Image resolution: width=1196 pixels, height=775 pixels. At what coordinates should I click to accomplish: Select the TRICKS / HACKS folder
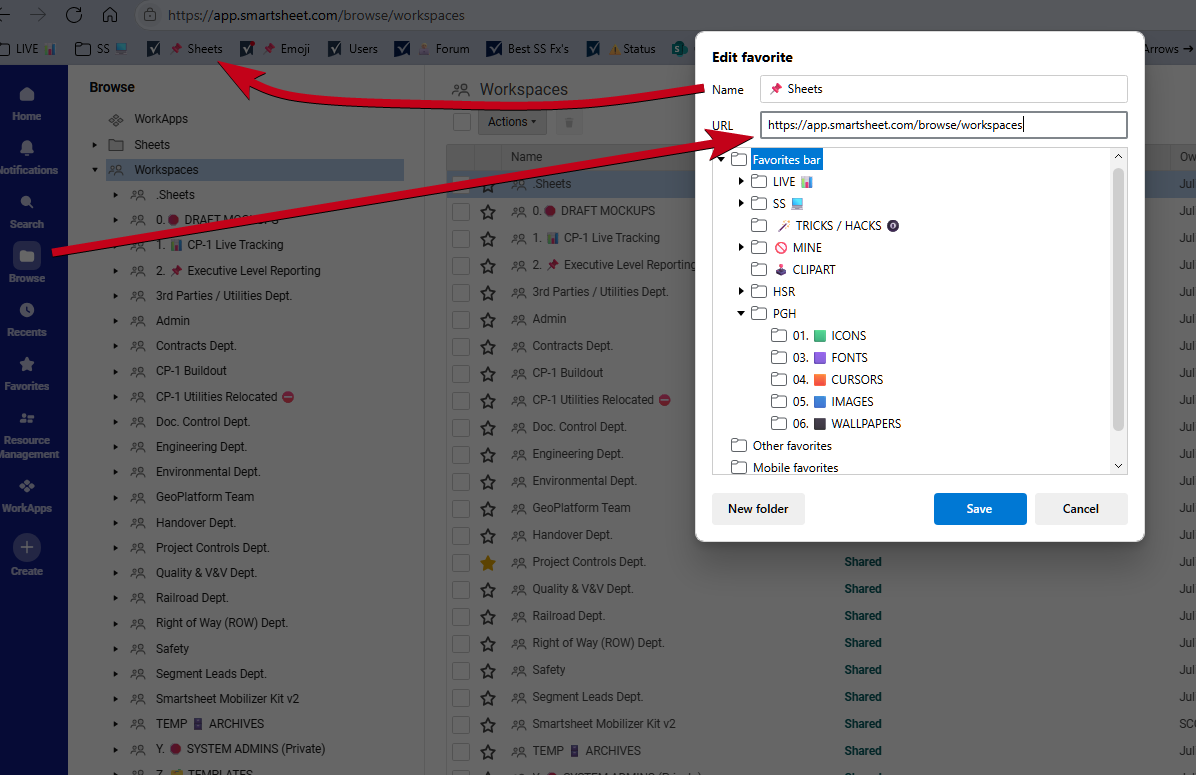point(838,225)
